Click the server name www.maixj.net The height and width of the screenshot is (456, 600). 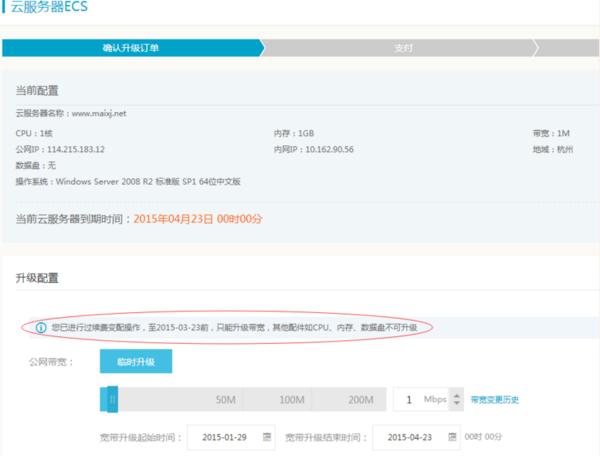[x=99, y=113]
